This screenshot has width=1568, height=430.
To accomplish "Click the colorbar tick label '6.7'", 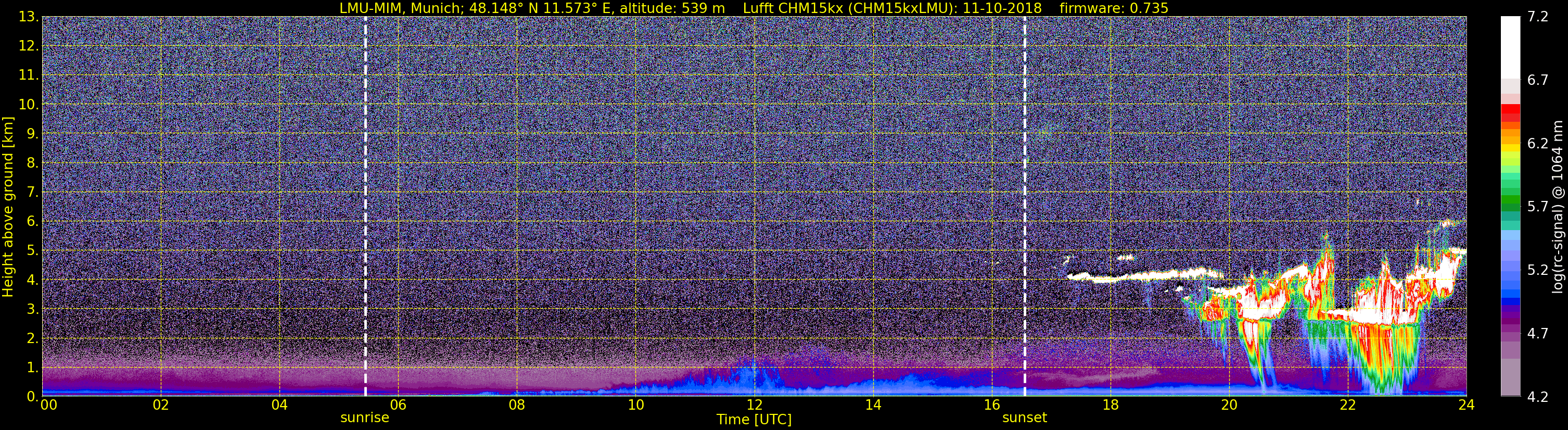I will coord(1538,80).
